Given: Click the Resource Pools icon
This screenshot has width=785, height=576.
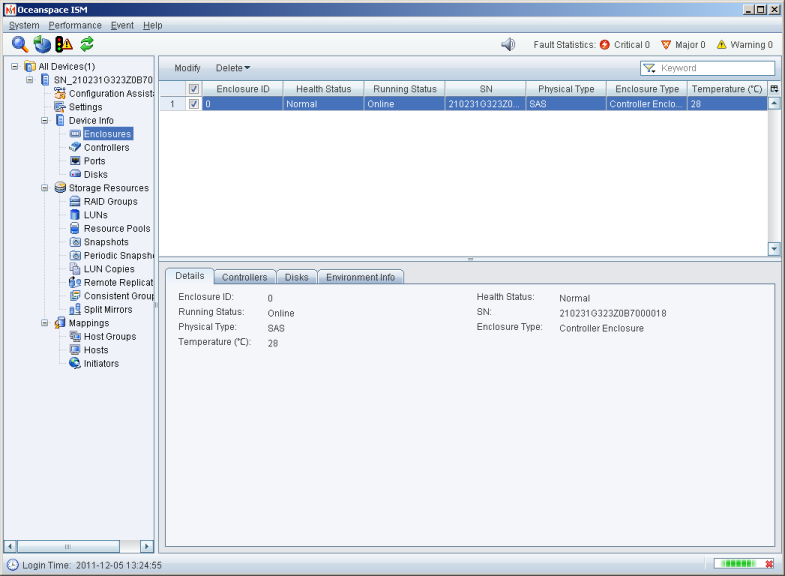Looking at the screenshot, I should point(75,228).
